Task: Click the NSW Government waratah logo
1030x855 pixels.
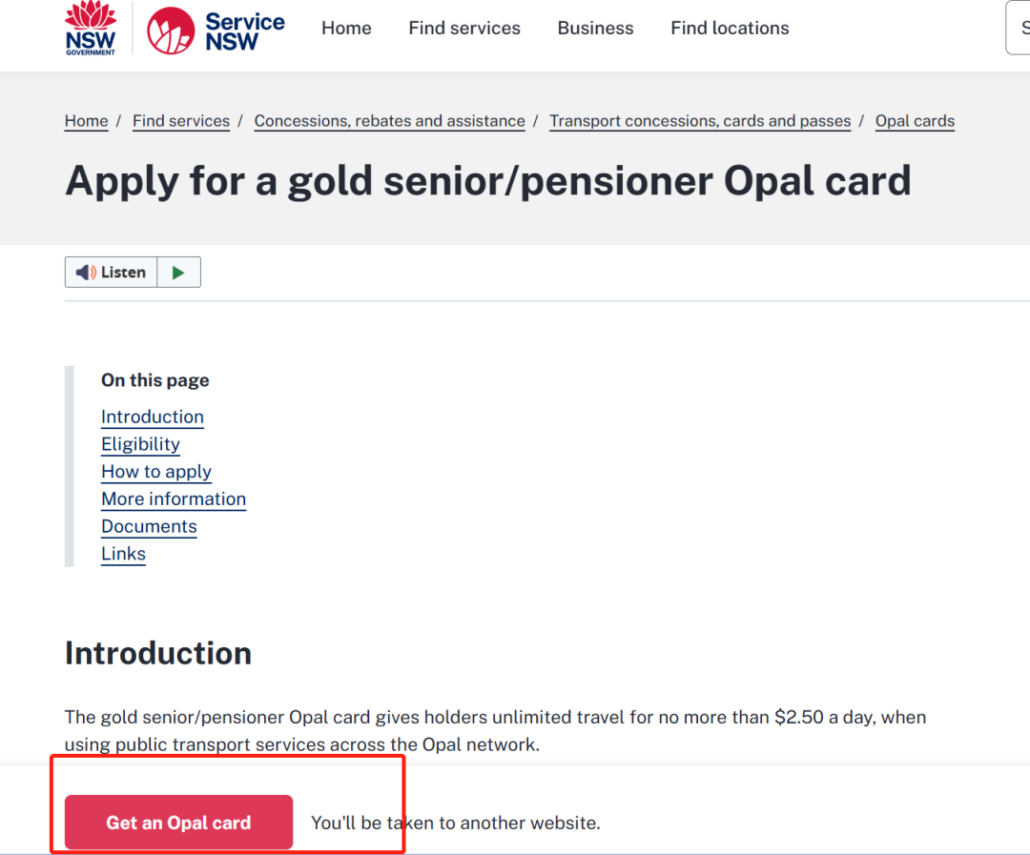Action: pos(91,28)
